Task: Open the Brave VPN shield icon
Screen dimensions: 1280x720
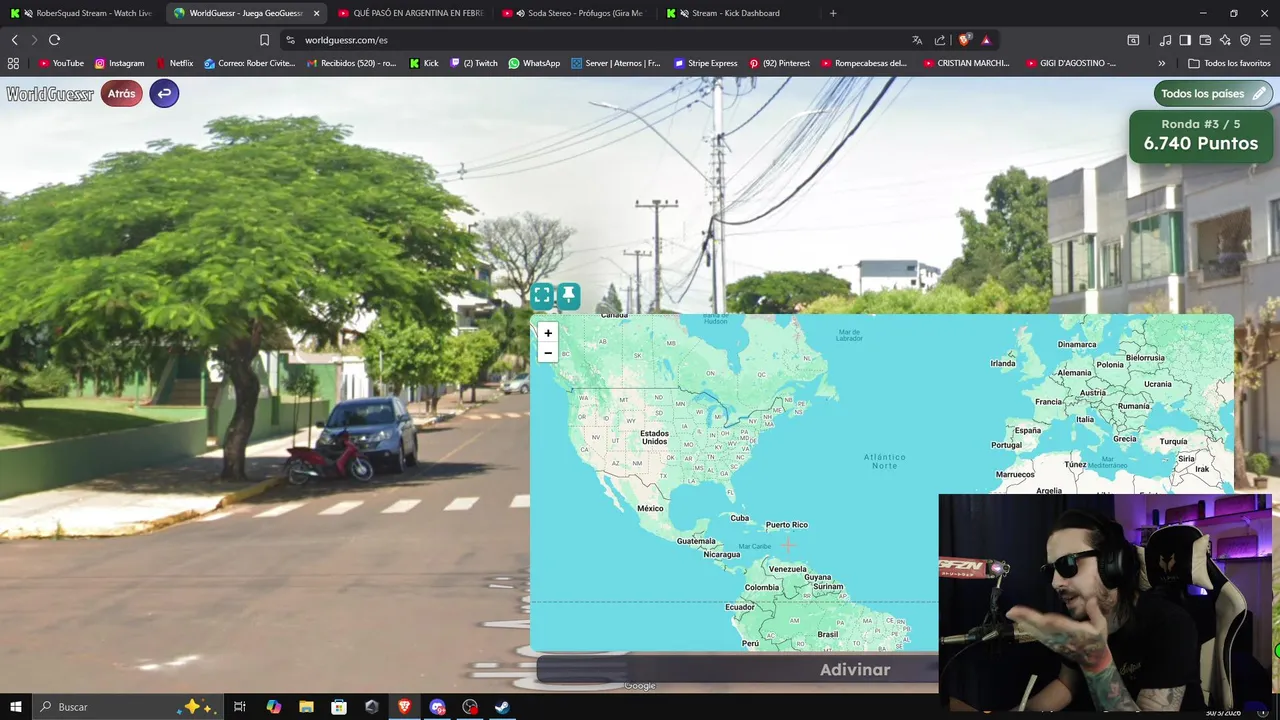Action: (1245, 40)
